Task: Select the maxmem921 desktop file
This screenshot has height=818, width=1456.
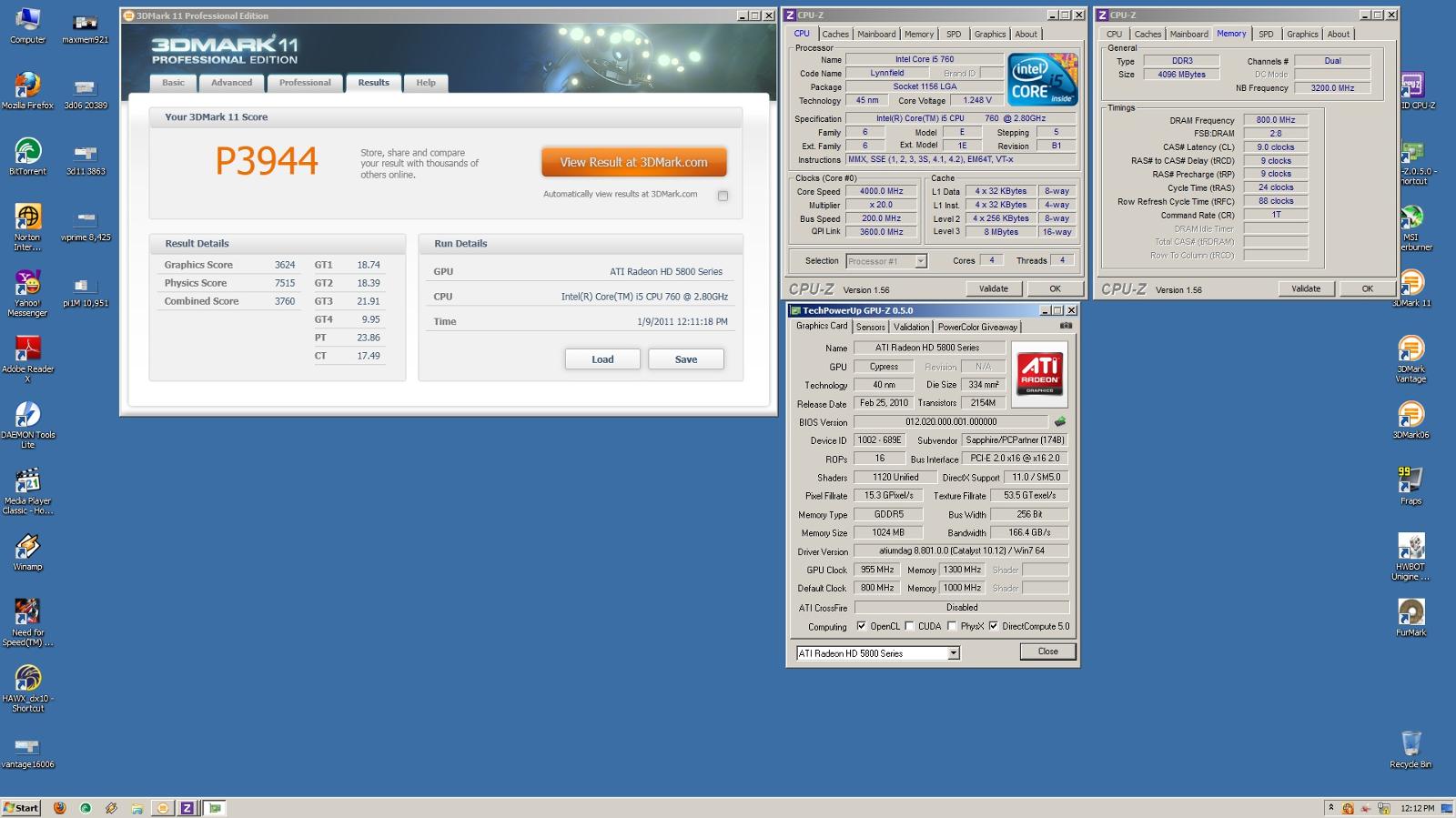Action: [86, 26]
